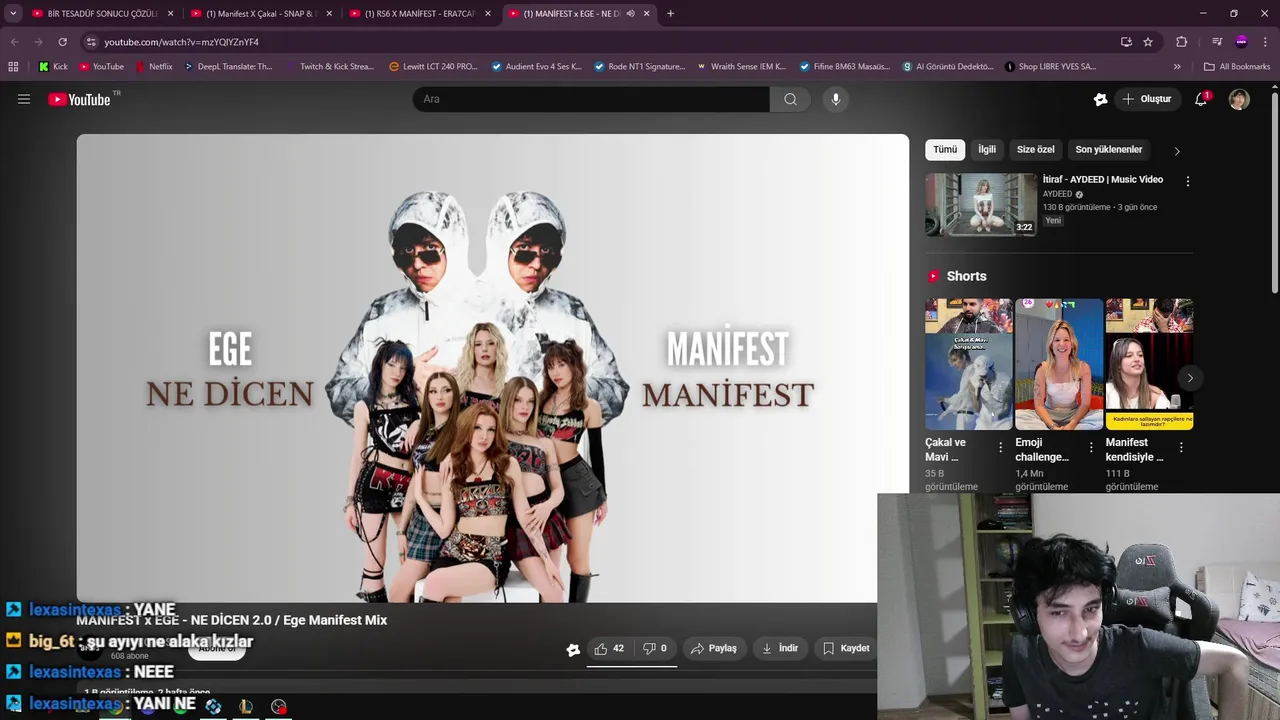Switch to the Manifest X Çakal tab
Screen dimensions: 1280x720
pos(262,14)
